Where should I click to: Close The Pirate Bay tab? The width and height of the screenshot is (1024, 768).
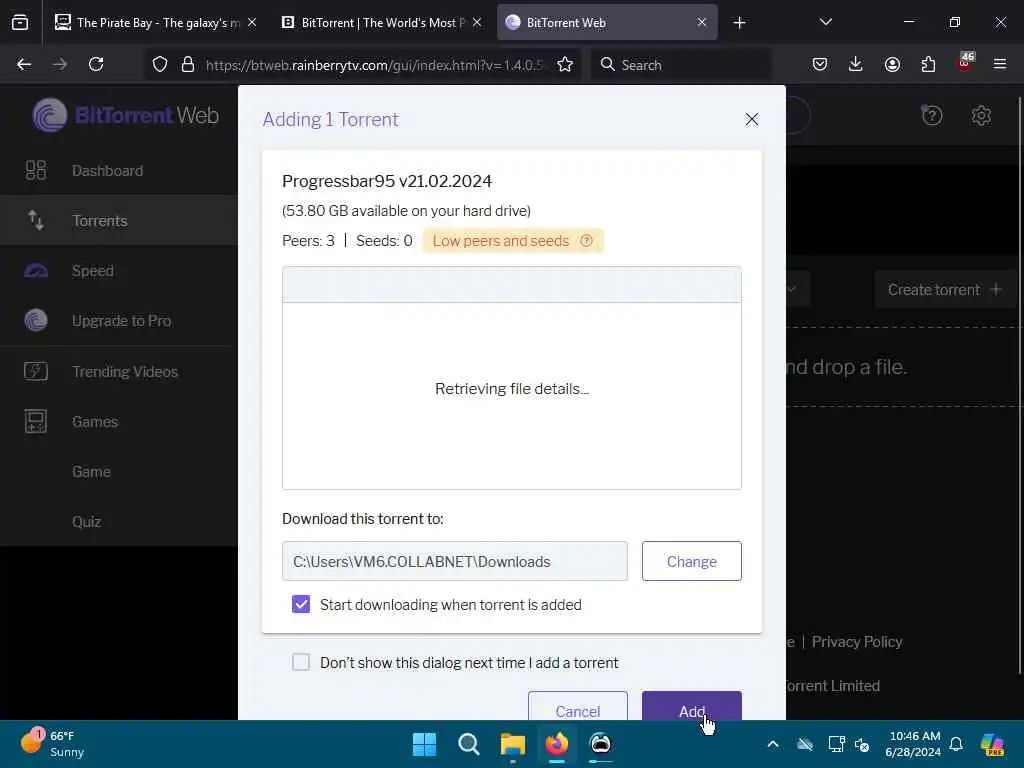[252, 23]
